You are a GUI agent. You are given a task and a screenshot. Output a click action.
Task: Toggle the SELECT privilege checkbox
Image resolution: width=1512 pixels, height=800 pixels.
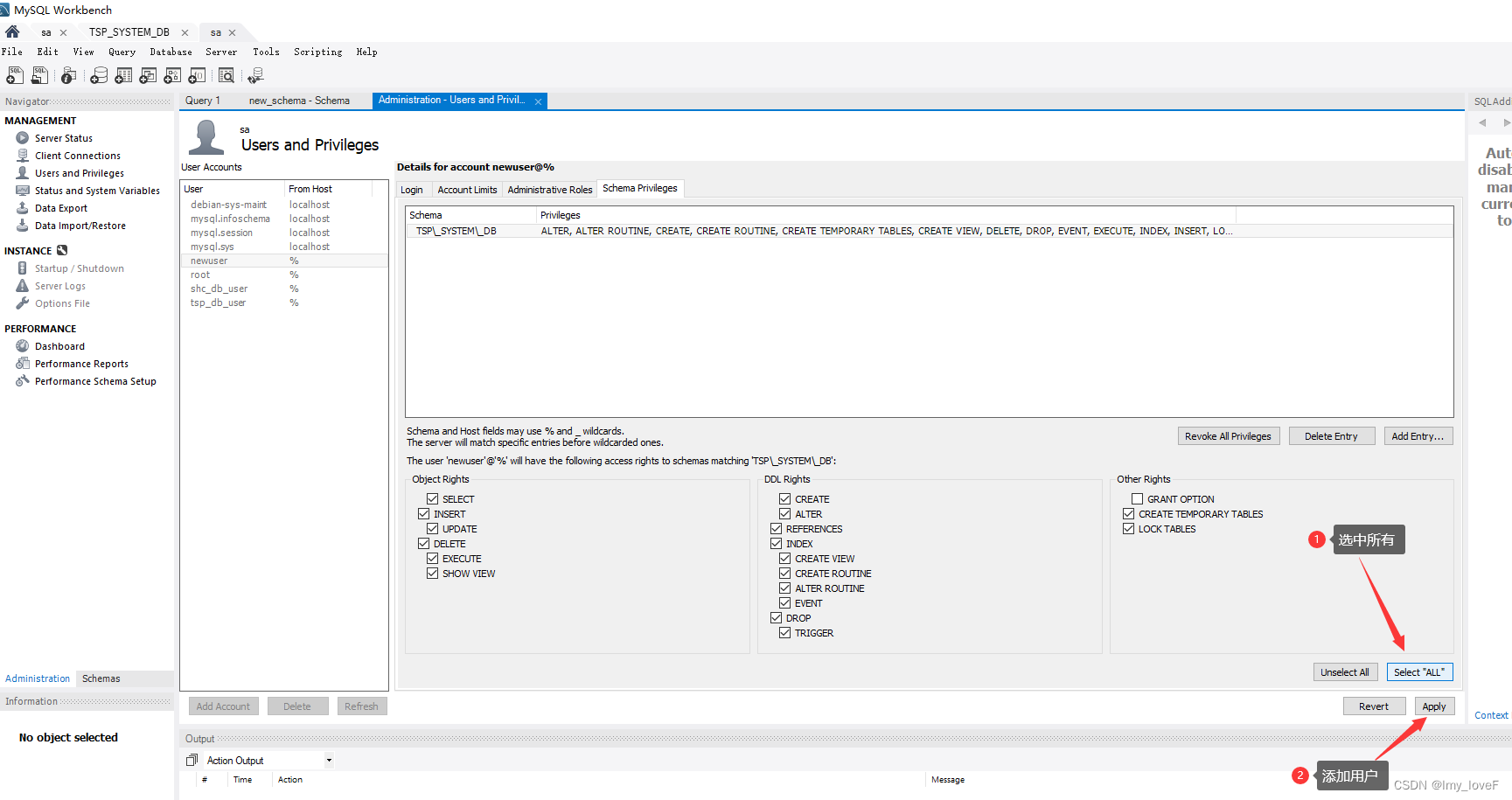pyautogui.click(x=432, y=499)
